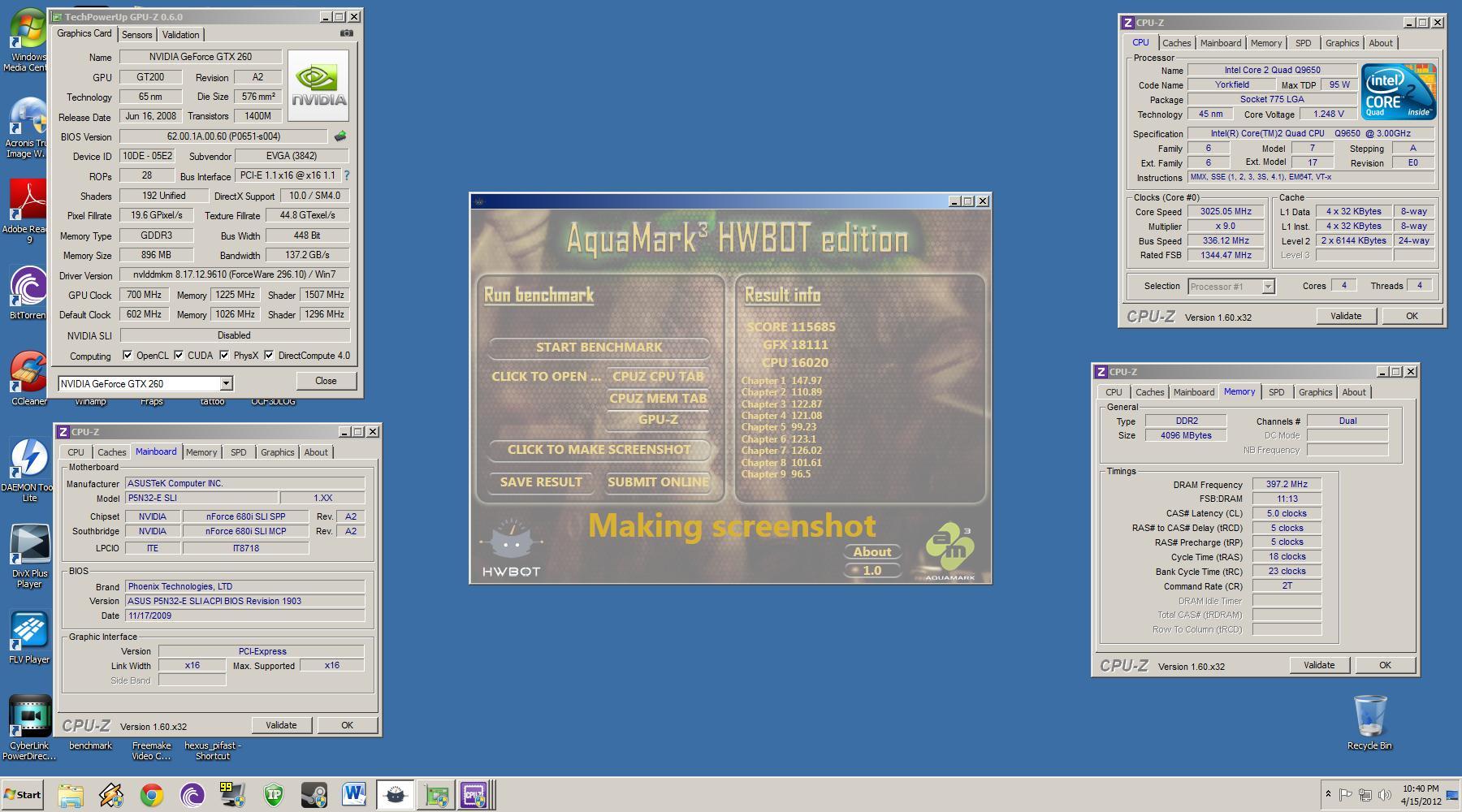Open the NVIDIA GeForce GTX 260 card dropdown
Screen dimensions: 1462x812
click(x=227, y=383)
